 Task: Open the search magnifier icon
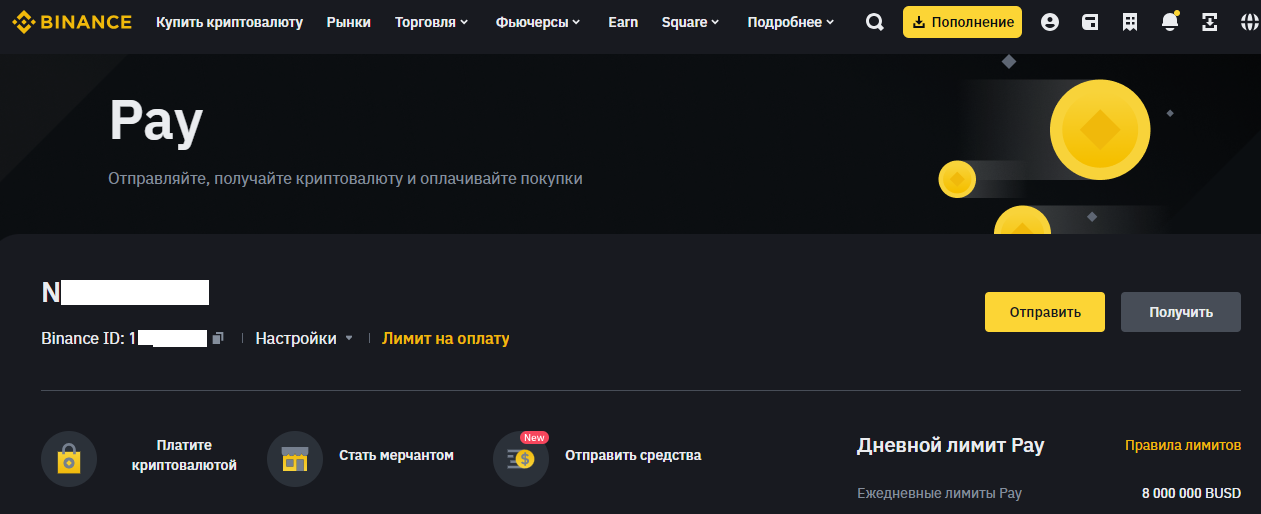[875, 22]
